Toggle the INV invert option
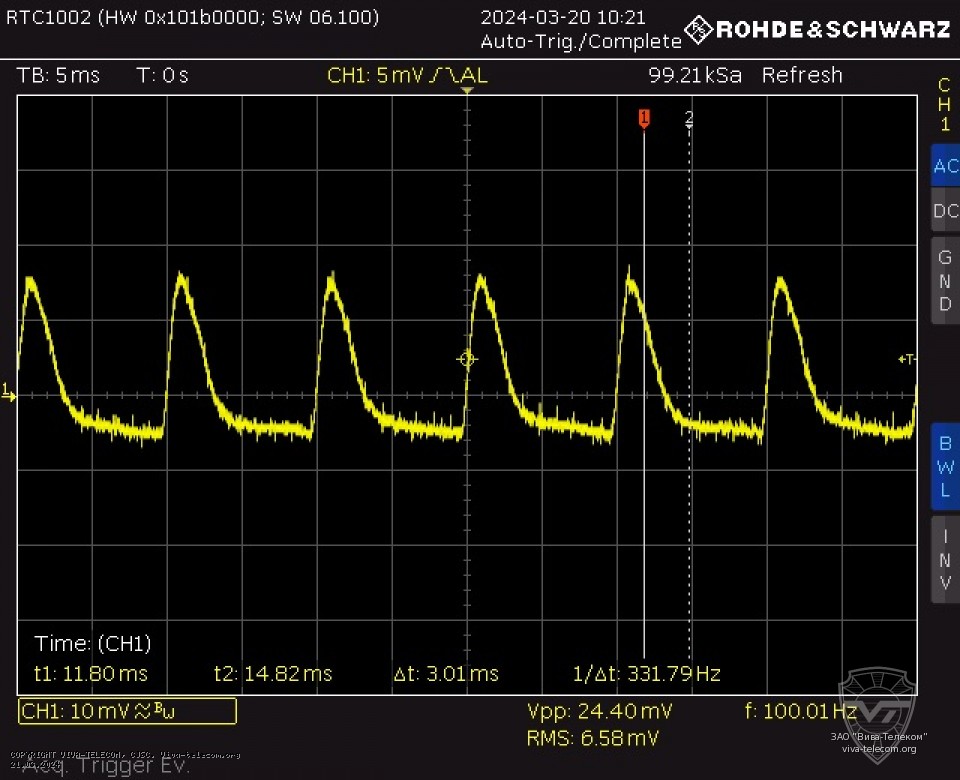The image size is (960, 780). (944, 558)
